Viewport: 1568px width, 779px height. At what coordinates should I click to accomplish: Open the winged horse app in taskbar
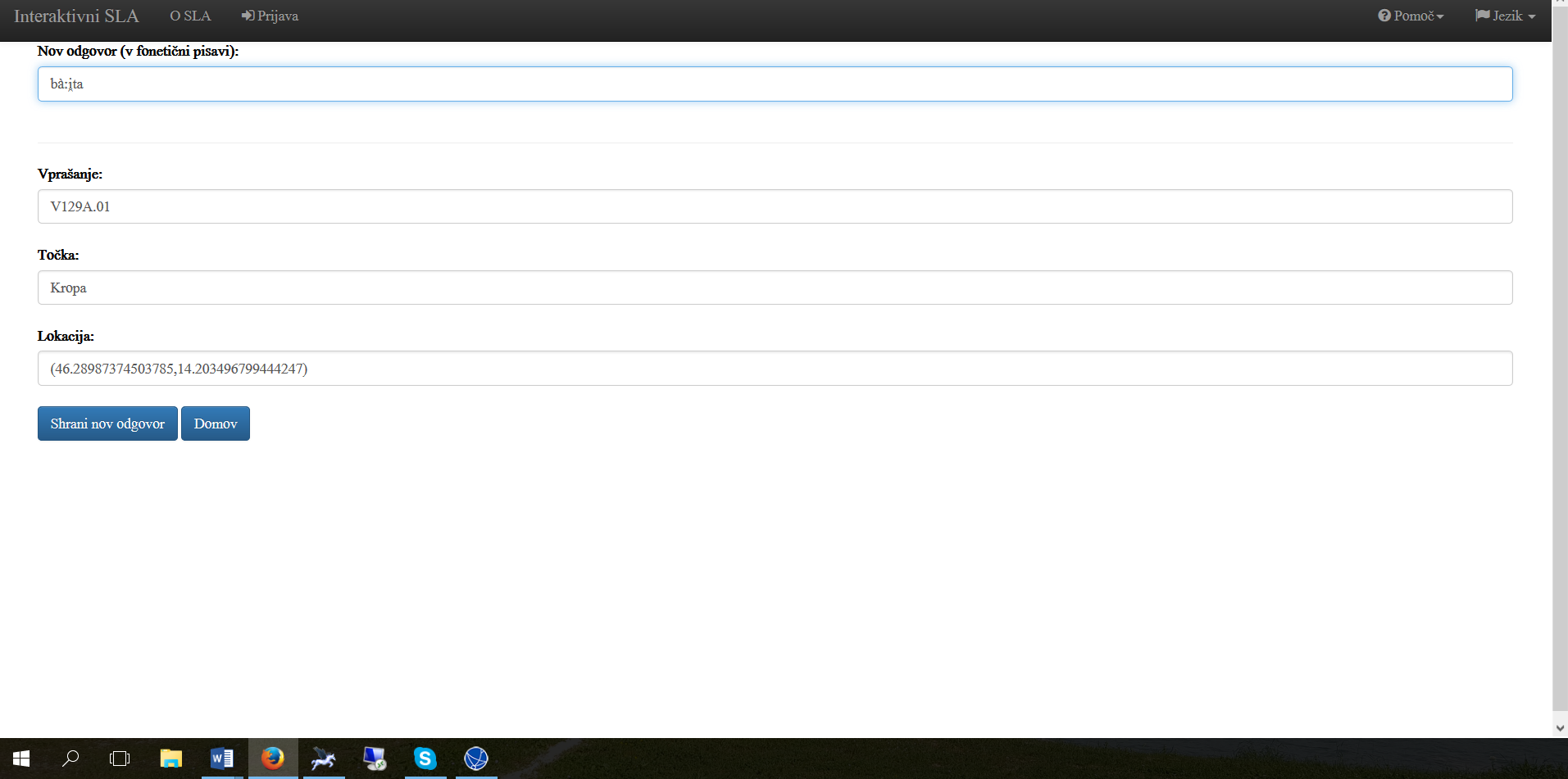point(324,759)
